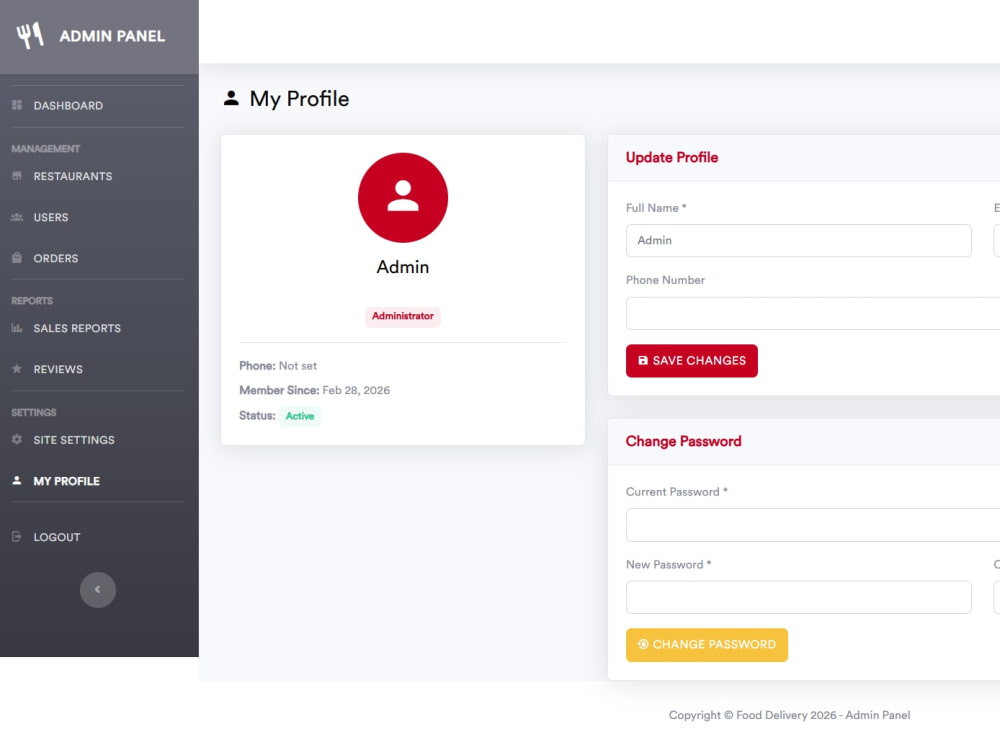Click the Dashboard grid icon
Image resolution: width=1000 pixels, height=750 pixels.
pyautogui.click(x=17, y=105)
